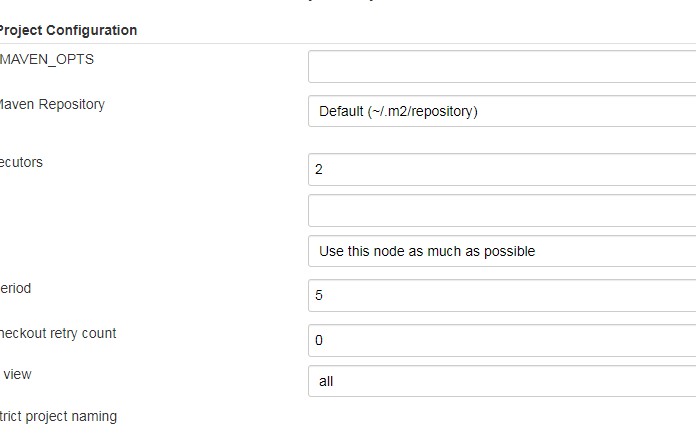This screenshot has width=696, height=435.
Task: Click the MAVEN_OPTS label text
Action: click(47, 59)
